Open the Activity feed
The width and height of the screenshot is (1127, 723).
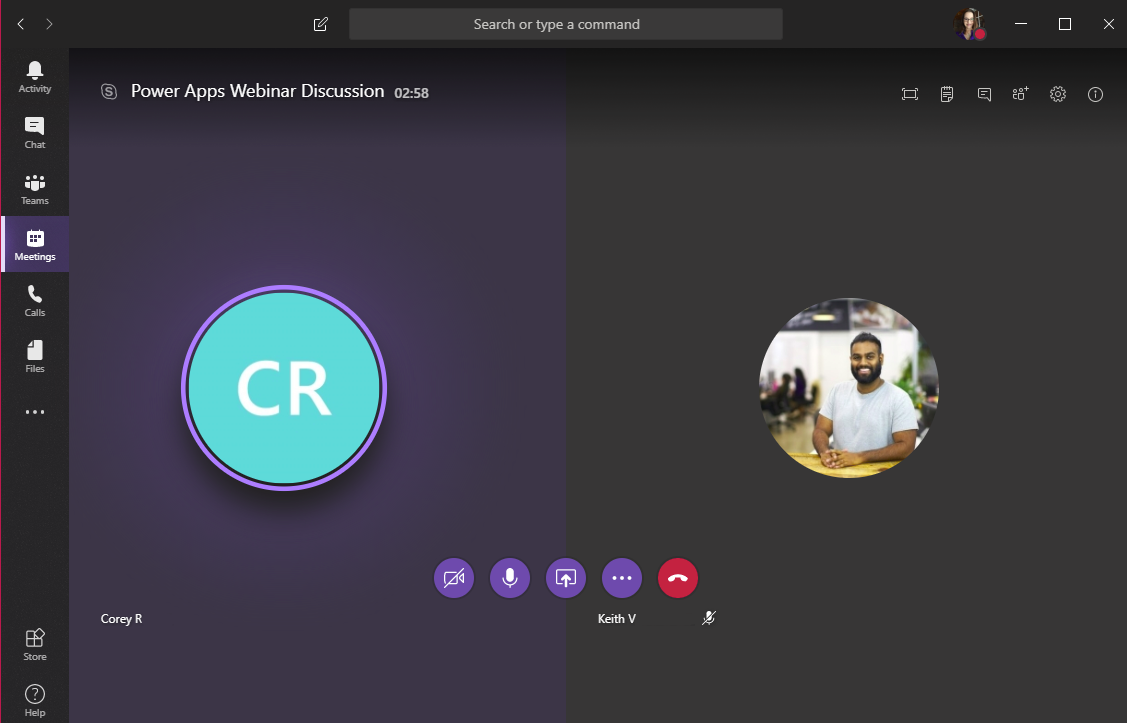pyautogui.click(x=34, y=77)
